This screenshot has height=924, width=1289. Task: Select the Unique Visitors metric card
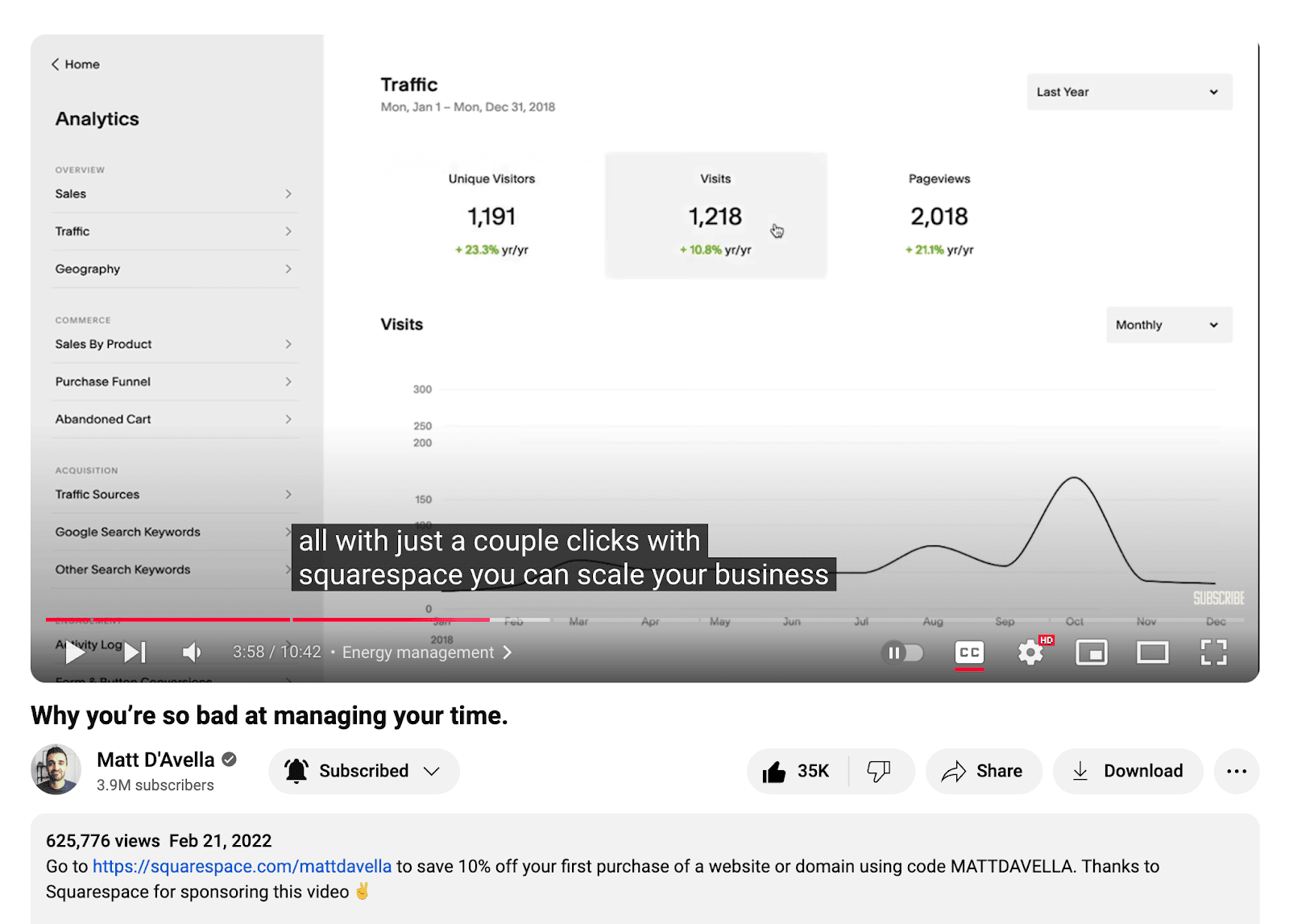[x=491, y=215]
